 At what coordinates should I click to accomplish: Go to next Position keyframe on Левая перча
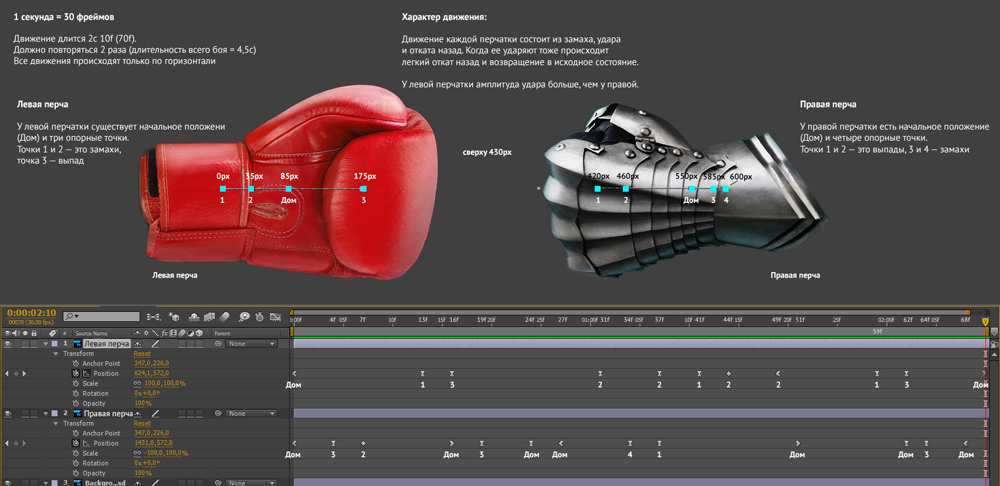[x=26, y=373]
